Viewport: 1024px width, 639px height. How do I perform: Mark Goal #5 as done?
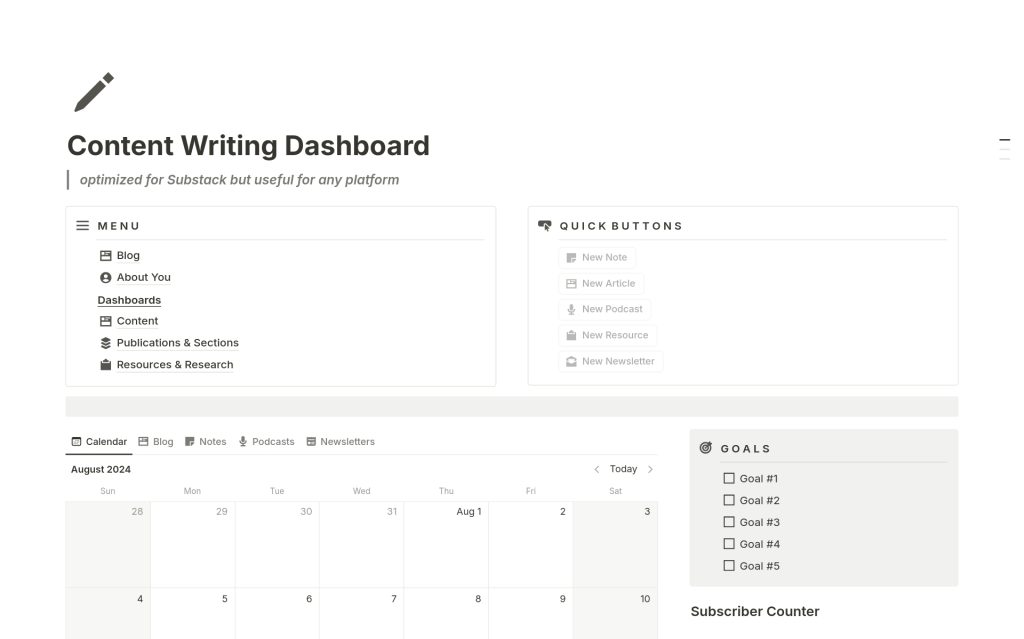(x=729, y=566)
